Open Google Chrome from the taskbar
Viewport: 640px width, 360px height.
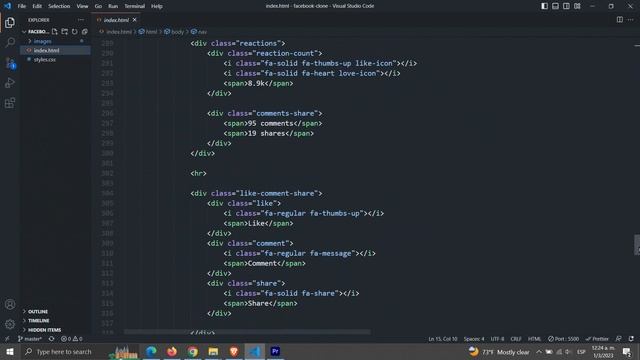pos(193,351)
